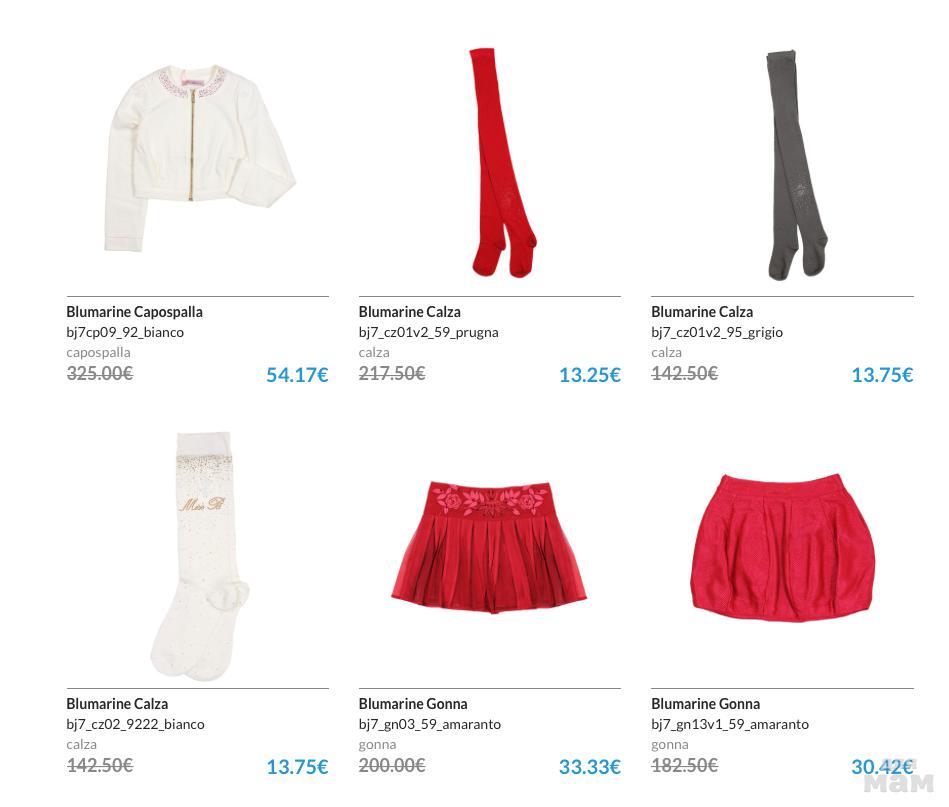This screenshot has width=949, height=807.
Task: Click the Blumarine Gonna bj7_gn03 title
Action: tap(413, 704)
